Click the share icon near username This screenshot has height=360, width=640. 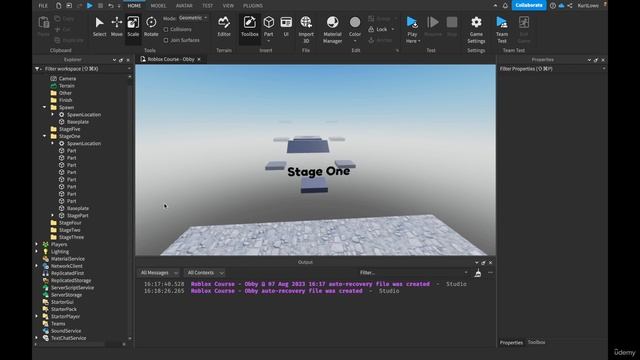click(569, 6)
